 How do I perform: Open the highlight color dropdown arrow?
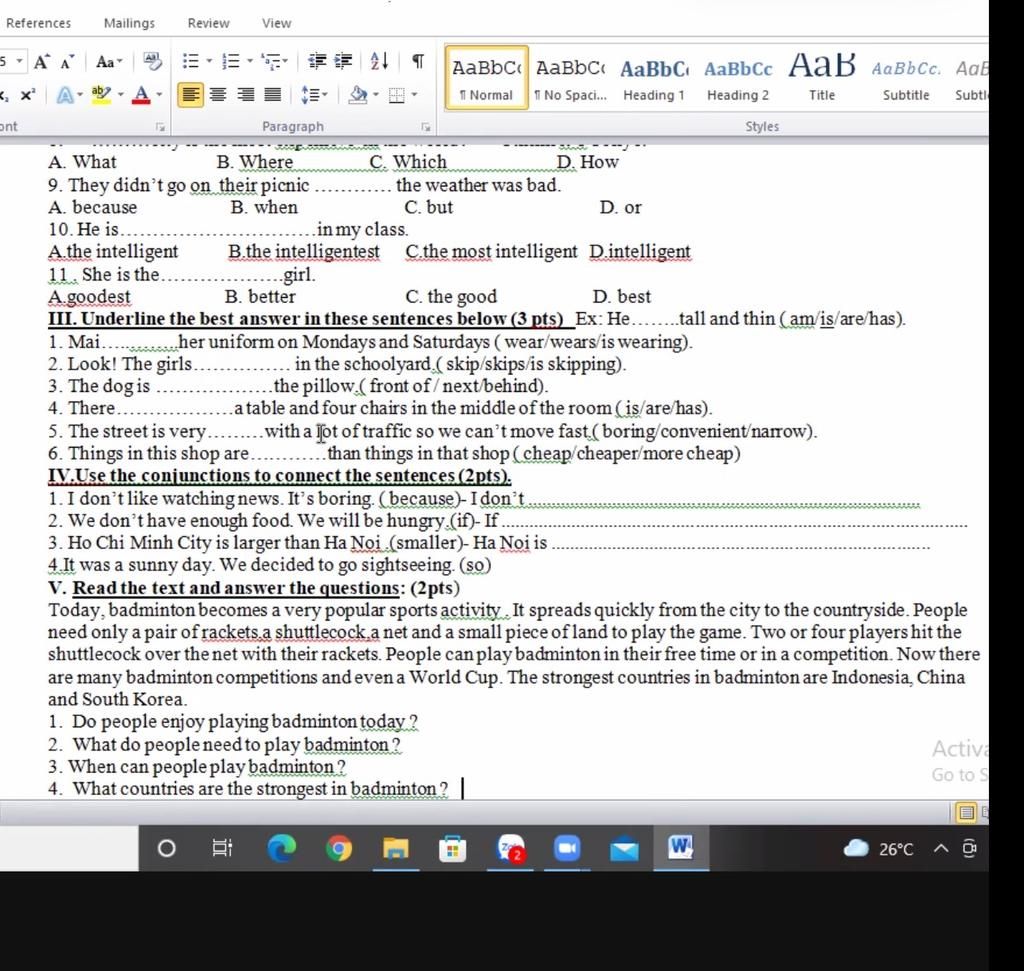pos(121,95)
